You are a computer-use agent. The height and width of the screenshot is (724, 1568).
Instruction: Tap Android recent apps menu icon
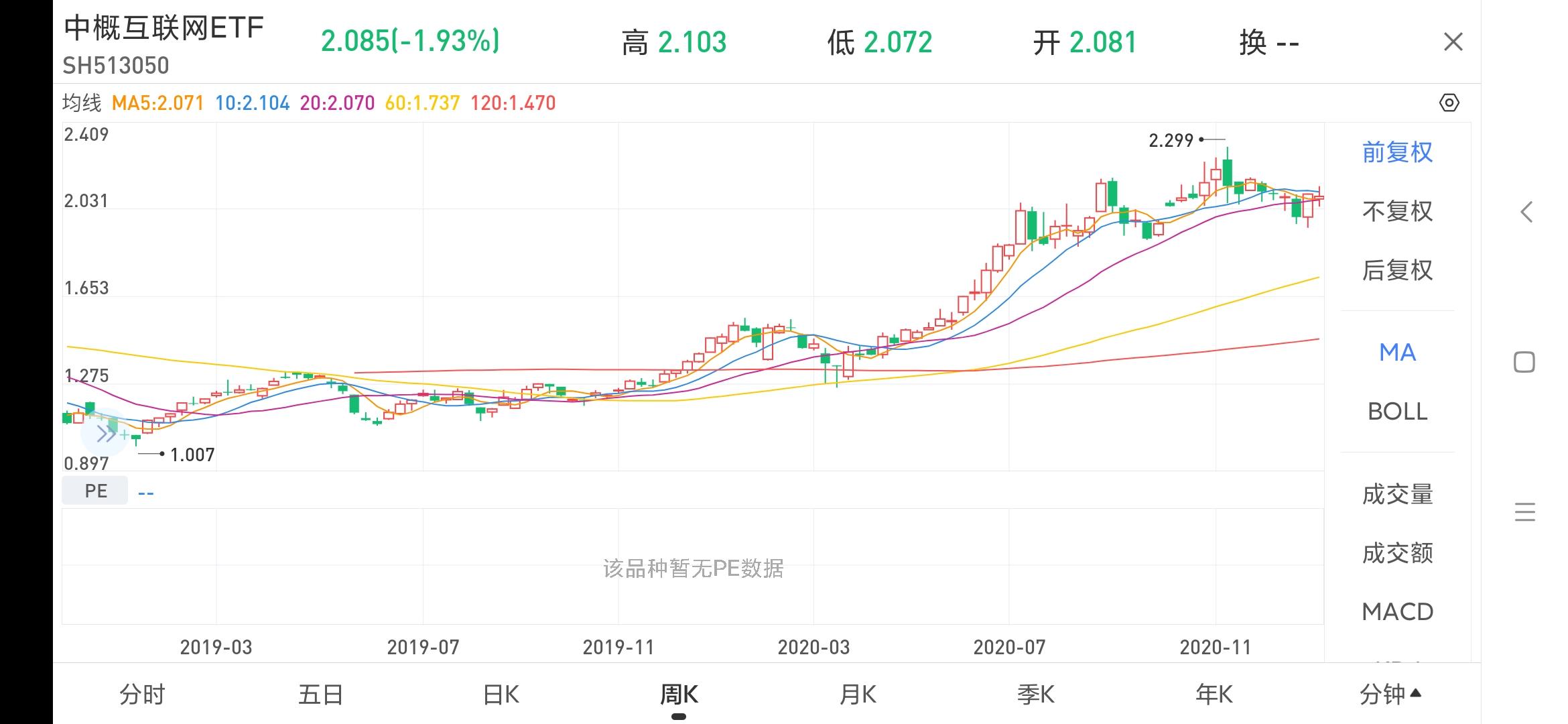pyautogui.click(x=1524, y=512)
